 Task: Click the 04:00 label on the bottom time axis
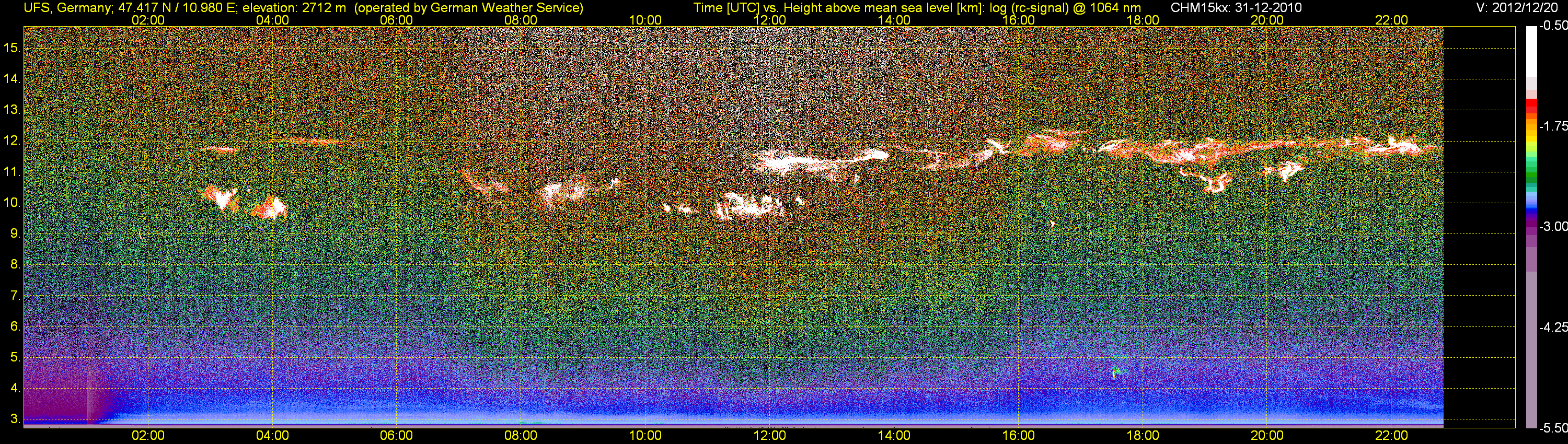point(272,436)
